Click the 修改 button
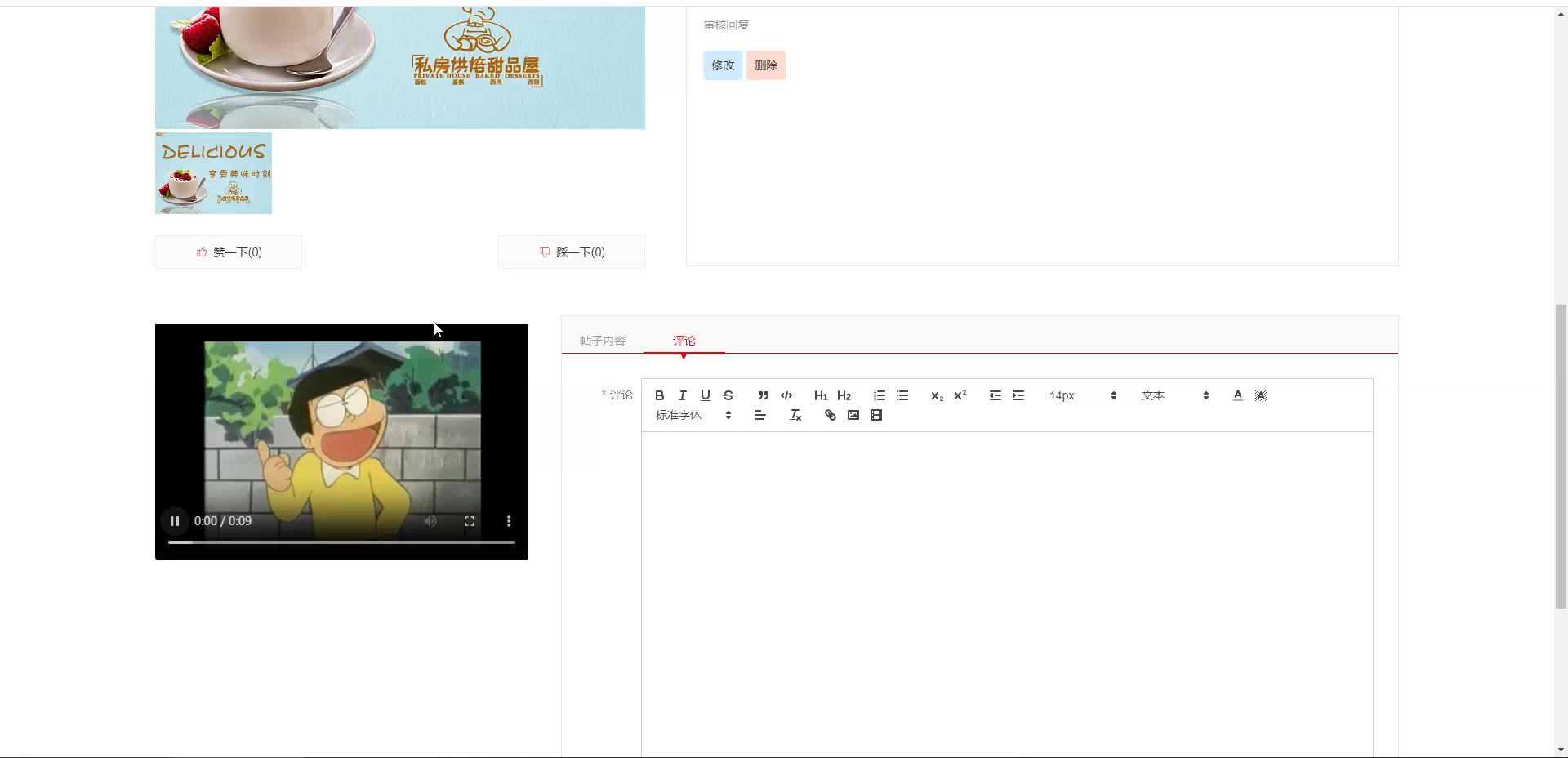The height and width of the screenshot is (758, 1568). (723, 65)
